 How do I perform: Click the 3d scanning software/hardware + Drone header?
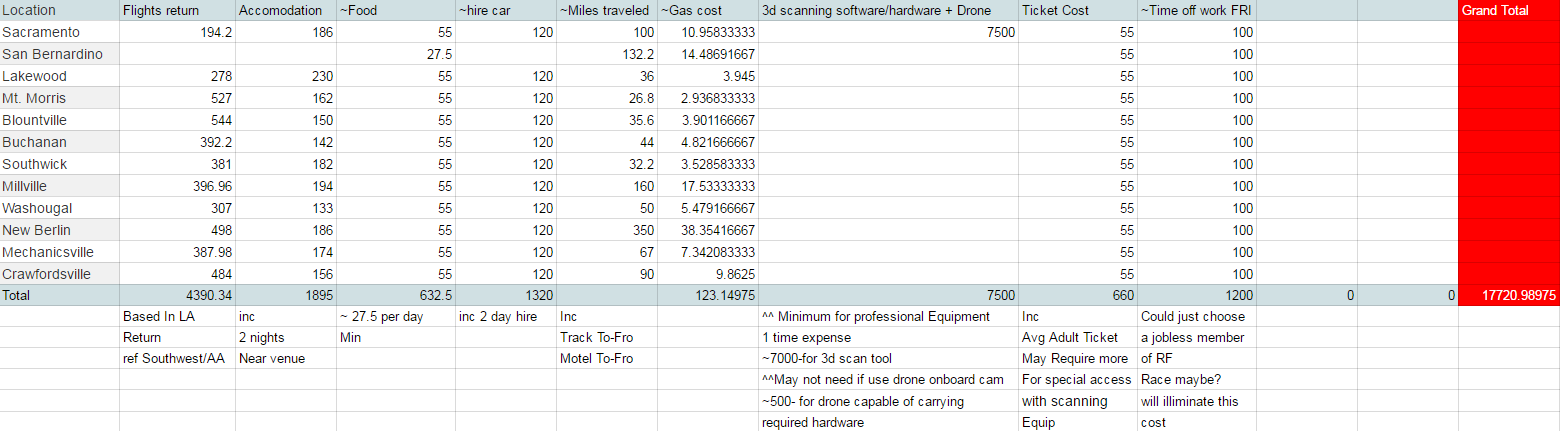(x=888, y=11)
